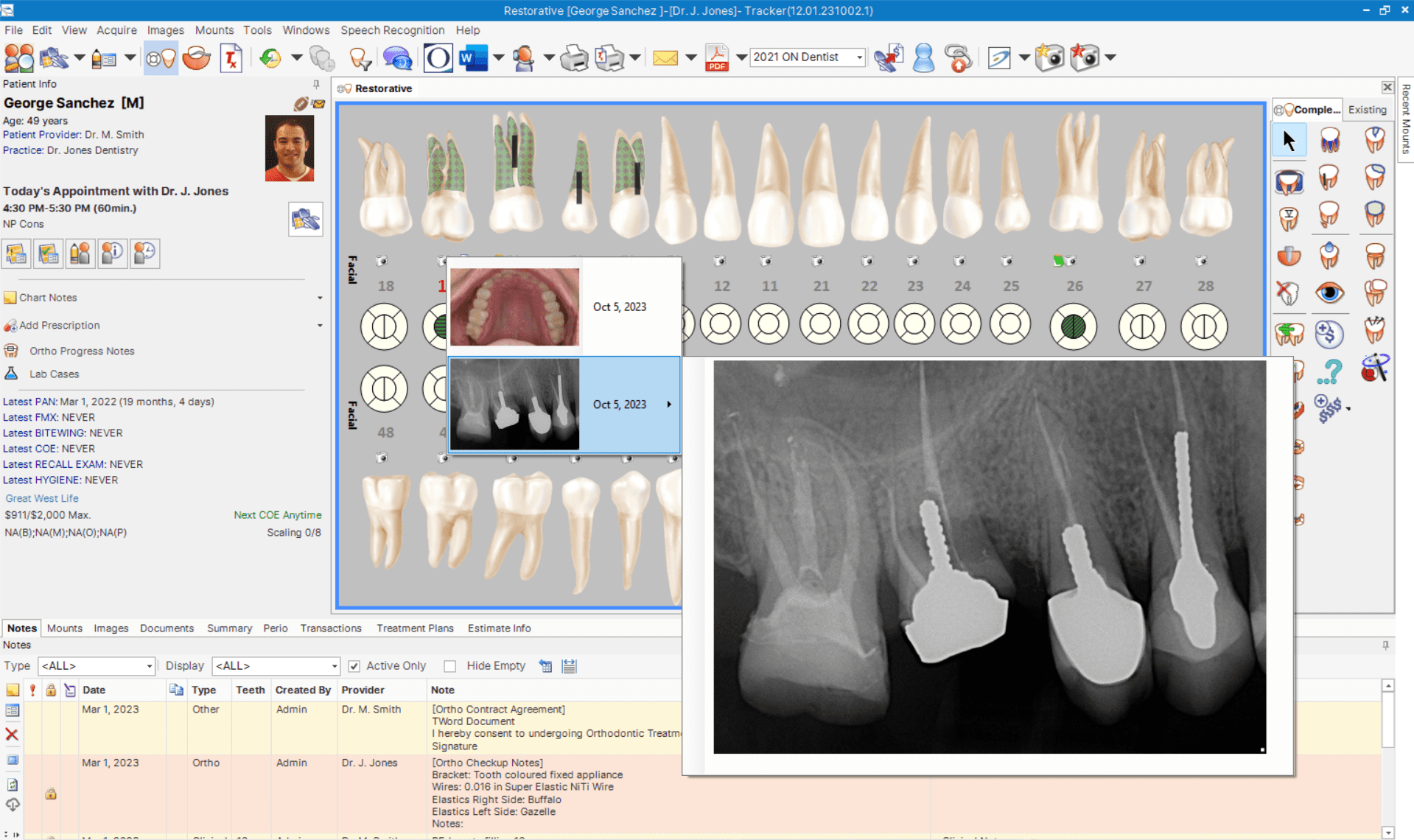Click the blue person silhouette icon
The image size is (1414, 840).
pos(923,57)
